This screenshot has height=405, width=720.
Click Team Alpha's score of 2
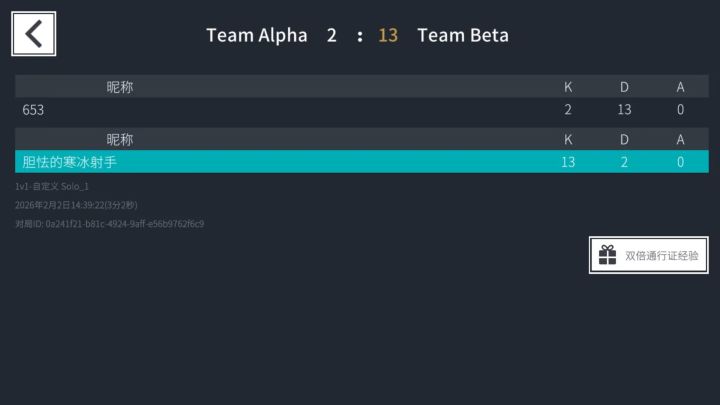331,35
